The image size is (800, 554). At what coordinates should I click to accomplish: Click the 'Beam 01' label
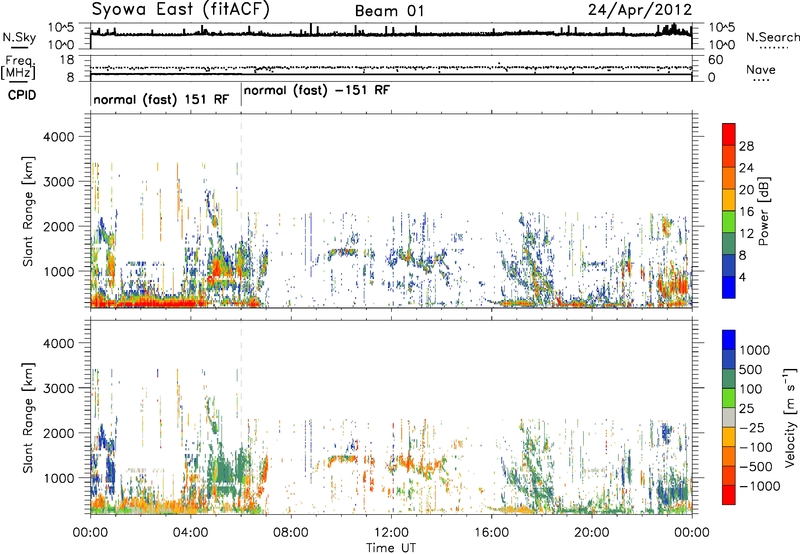pyautogui.click(x=389, y=11)
